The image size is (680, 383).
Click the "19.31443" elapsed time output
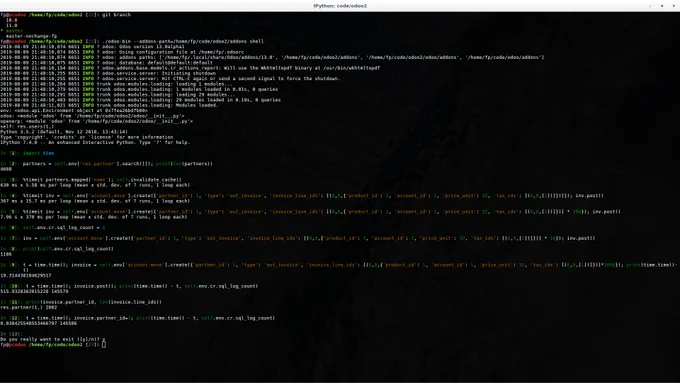coord(26,275)
